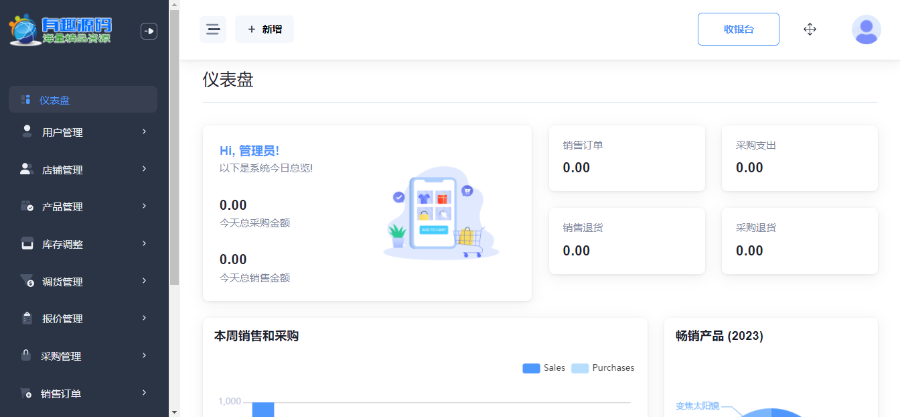The image size is (900, 417).
Task: Open the user avatar profile icon
Action: pos(866,30)
